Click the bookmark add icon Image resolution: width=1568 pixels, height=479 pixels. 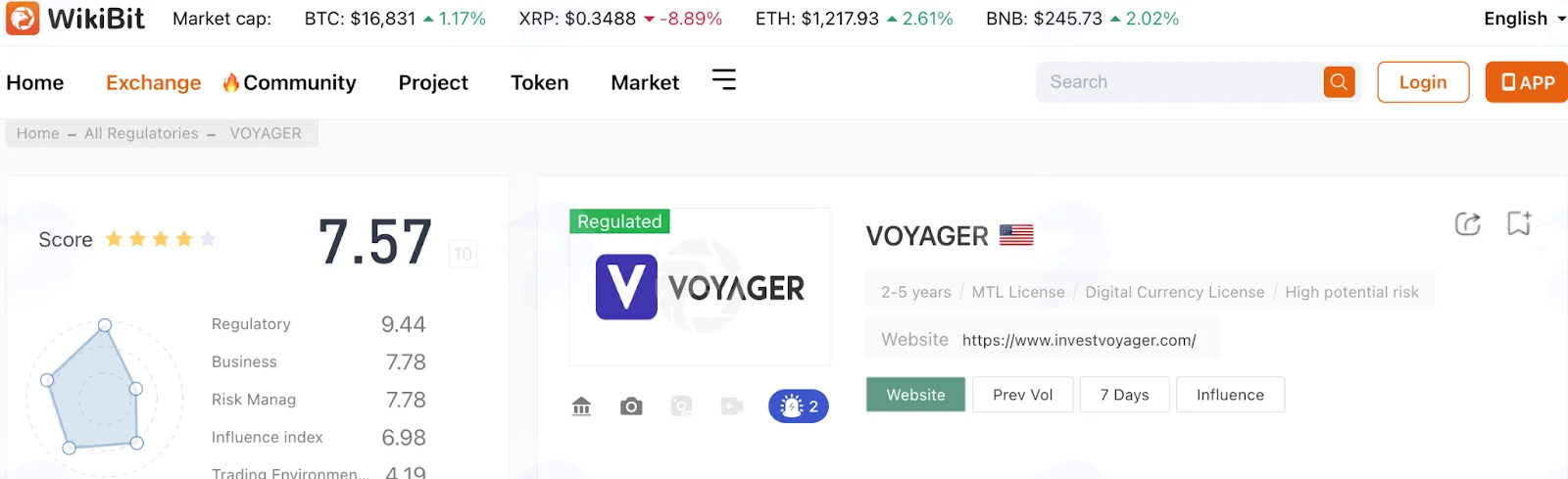1519,223
